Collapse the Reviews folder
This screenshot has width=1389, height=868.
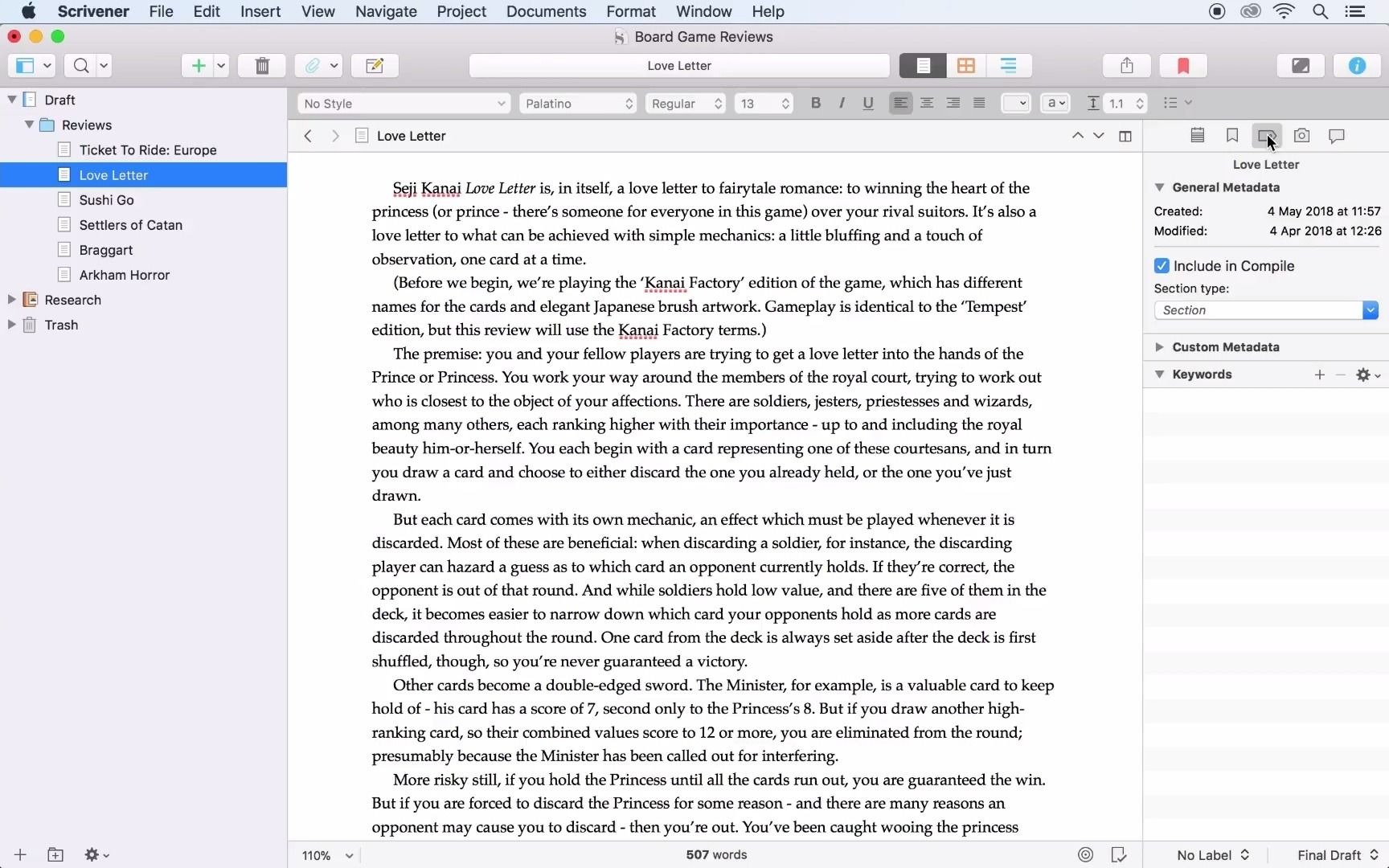click(29, 125)
